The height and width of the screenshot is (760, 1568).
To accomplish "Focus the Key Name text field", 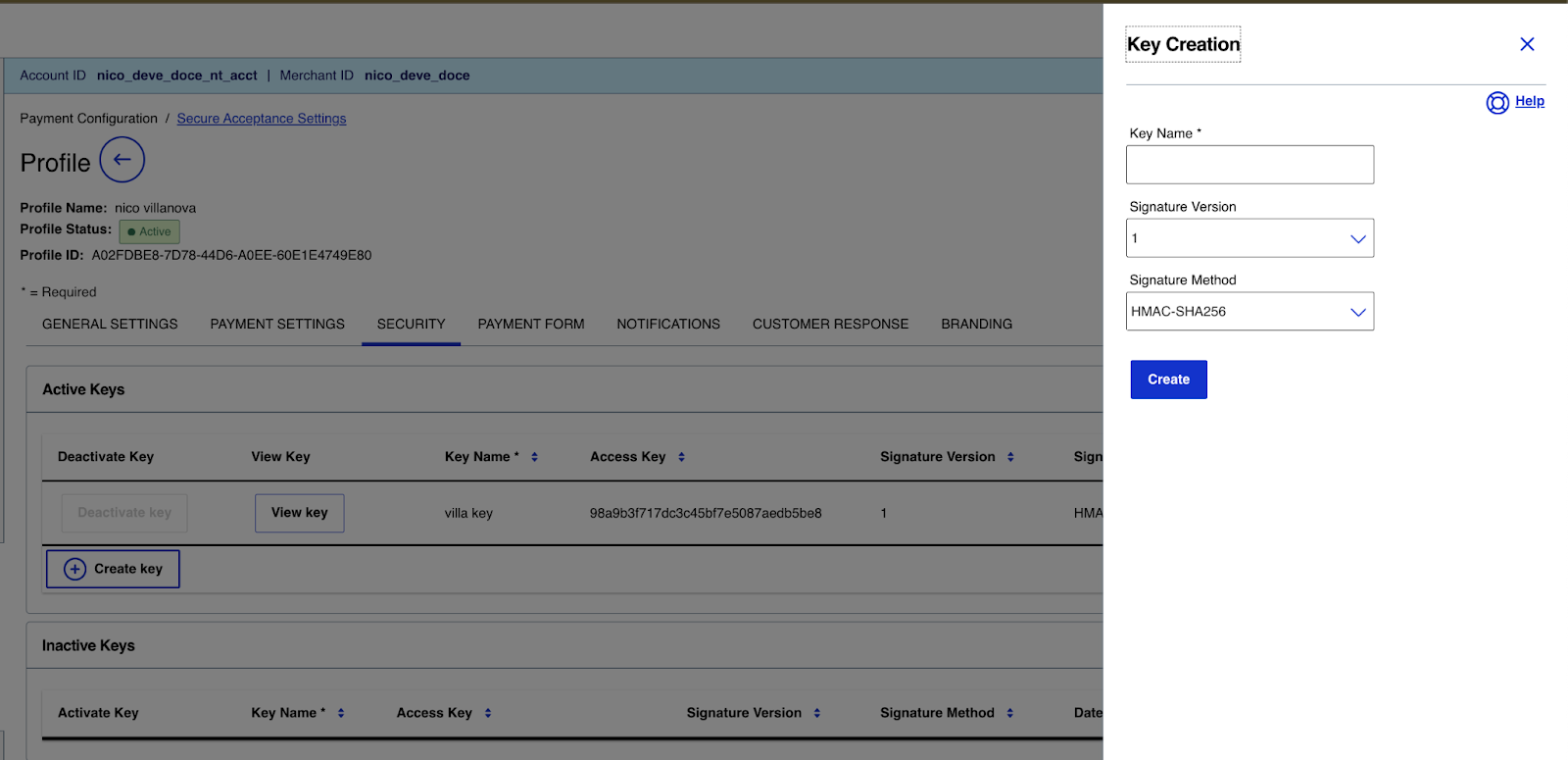I will click(x=1249, y=165).
